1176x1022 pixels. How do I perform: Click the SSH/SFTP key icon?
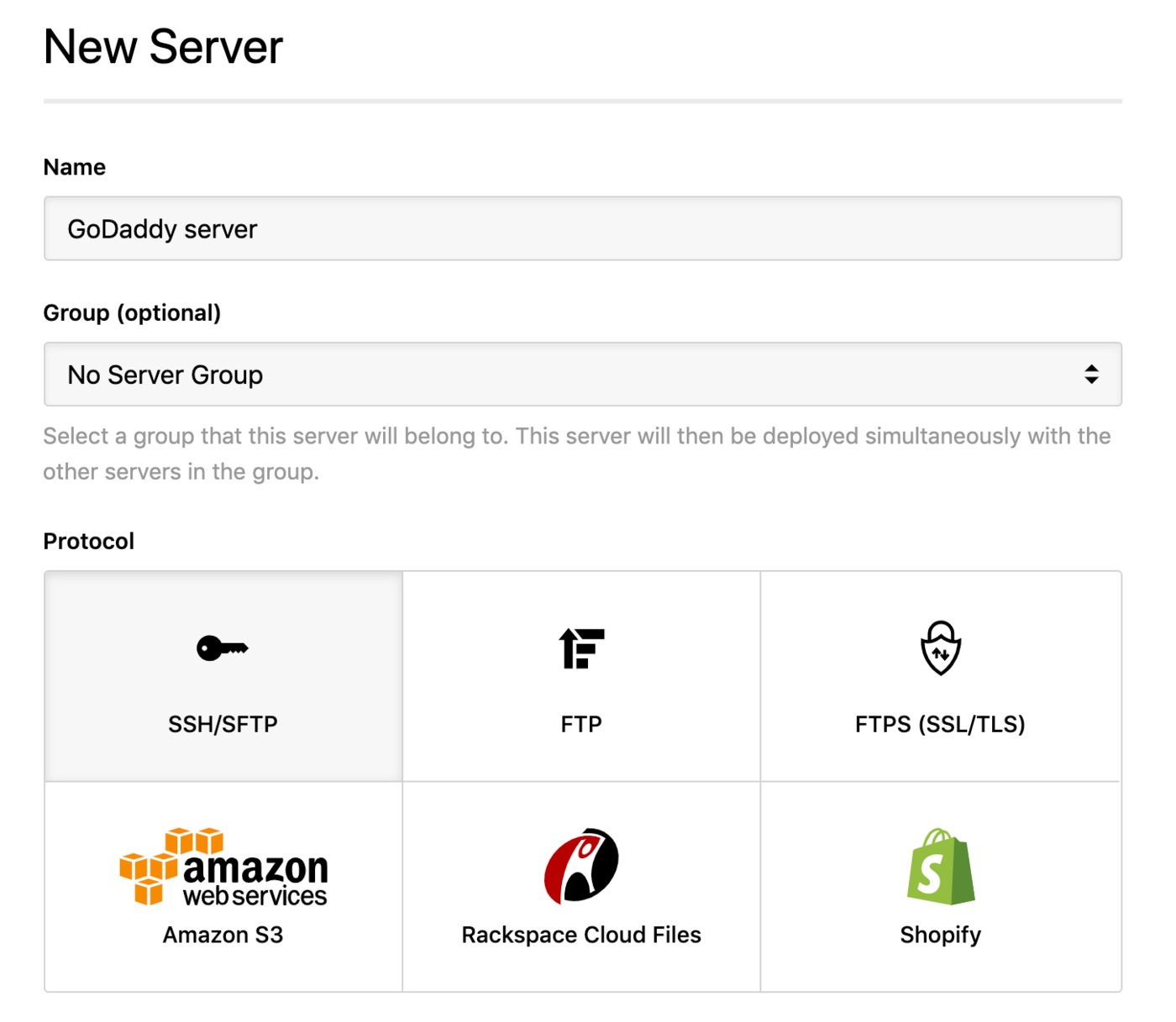tap(223, 648)
